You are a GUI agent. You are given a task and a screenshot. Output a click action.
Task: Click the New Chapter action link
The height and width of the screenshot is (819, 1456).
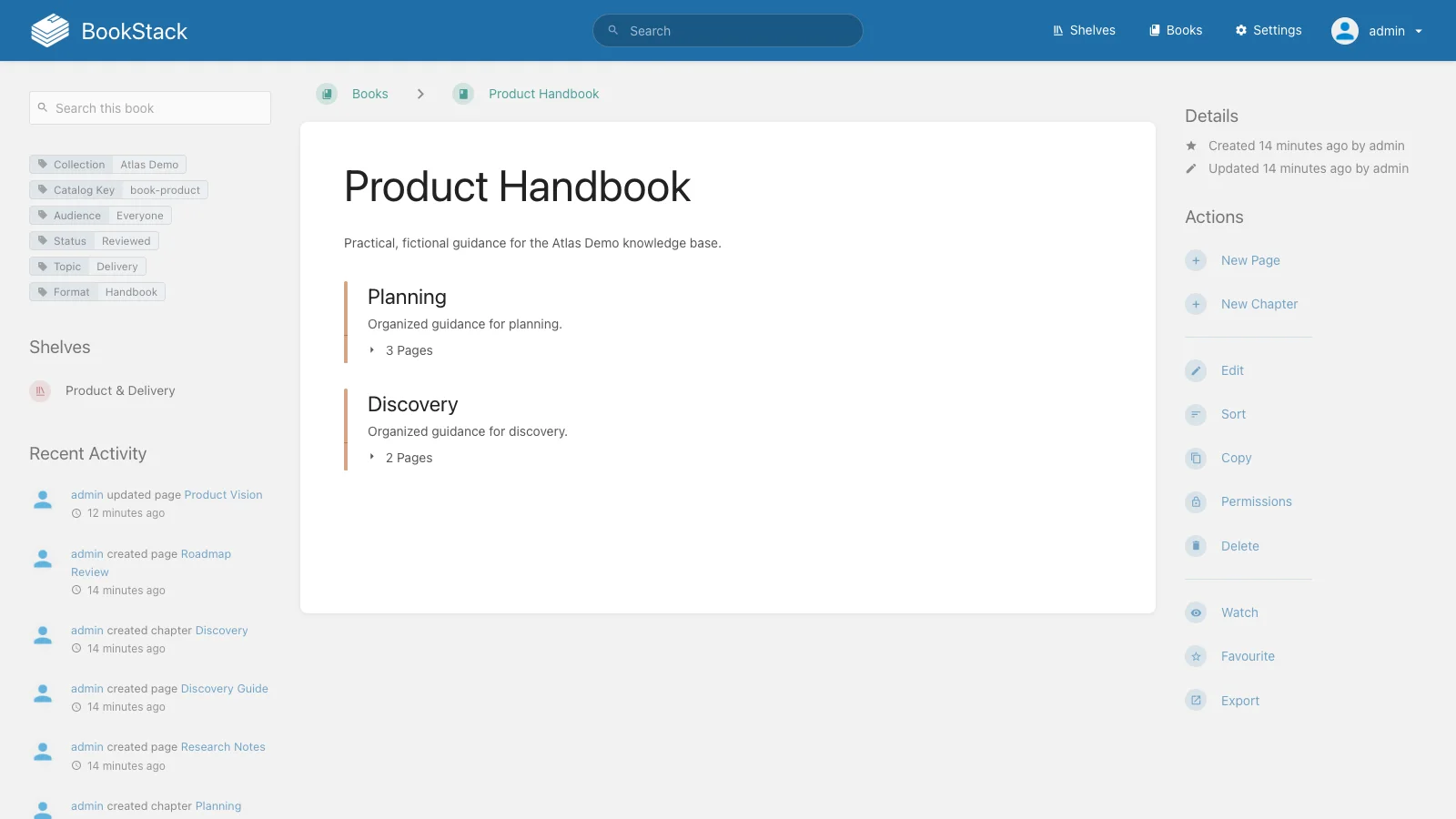[1259, 304]
